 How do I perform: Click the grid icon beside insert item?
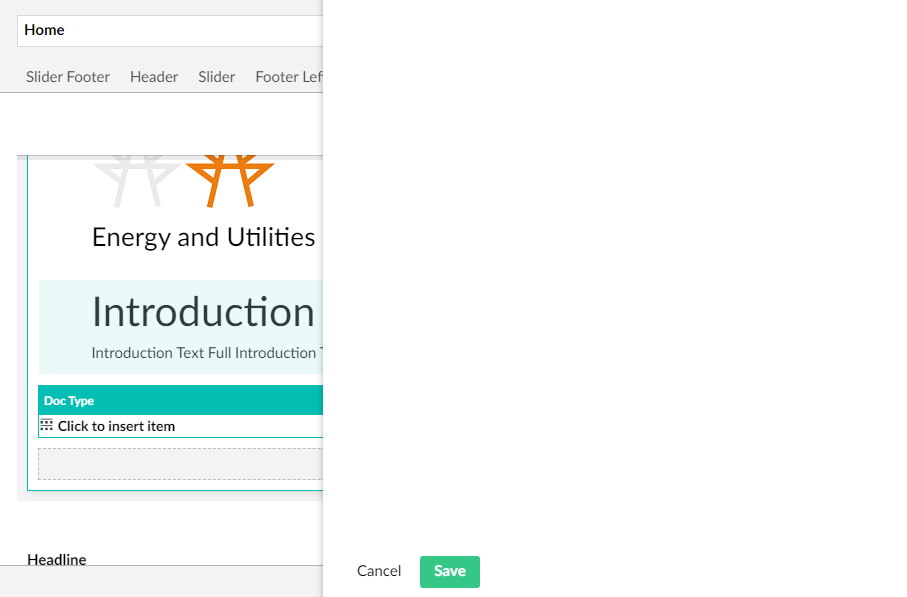[x=46, y=426]
